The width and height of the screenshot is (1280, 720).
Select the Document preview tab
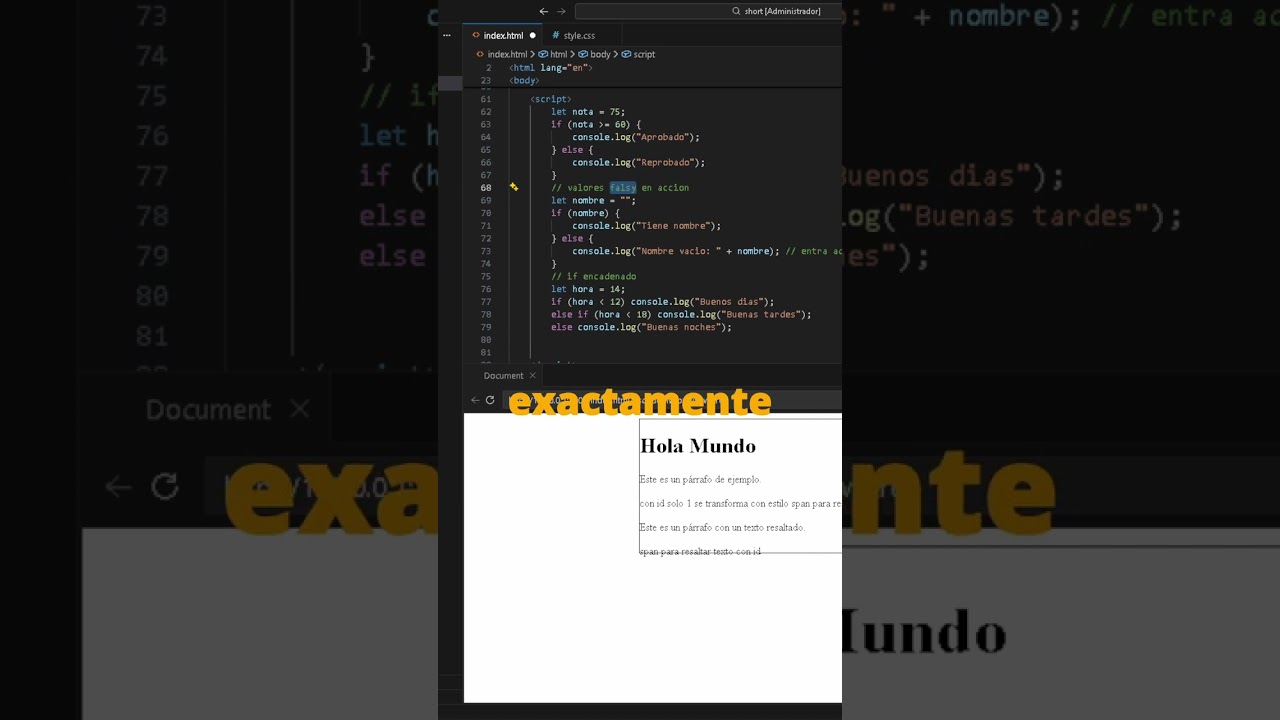(503, 376)
